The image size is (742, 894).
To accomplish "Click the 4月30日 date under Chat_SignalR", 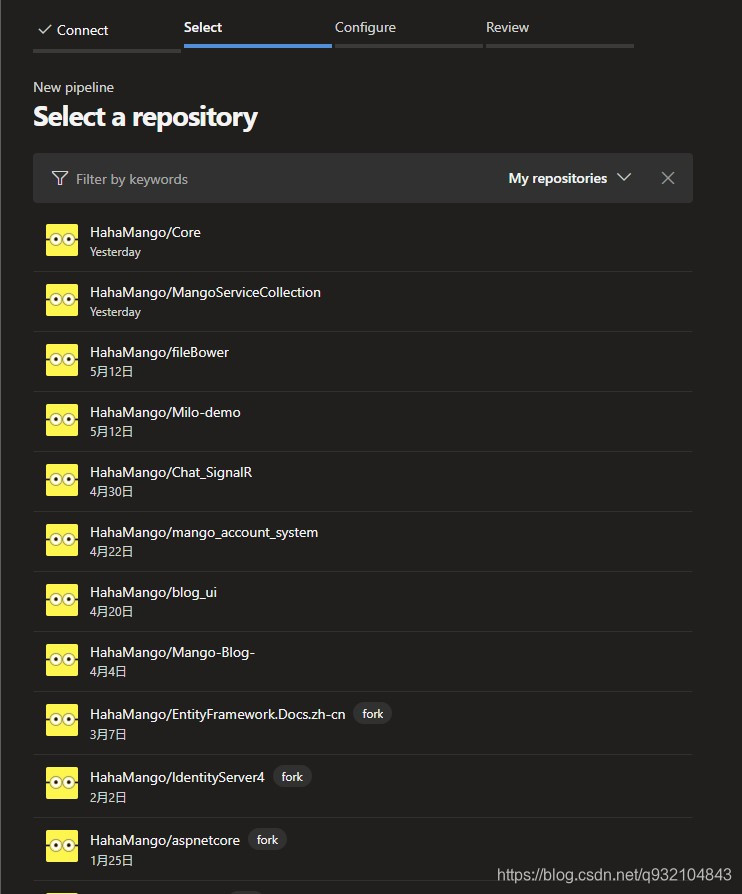I will click(x=111, y=491).
